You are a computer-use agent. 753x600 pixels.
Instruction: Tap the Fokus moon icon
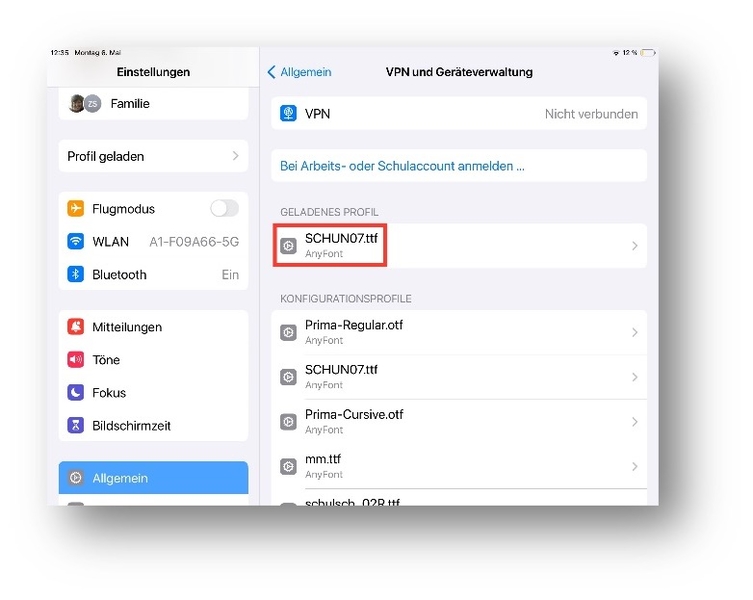point(75,393)
